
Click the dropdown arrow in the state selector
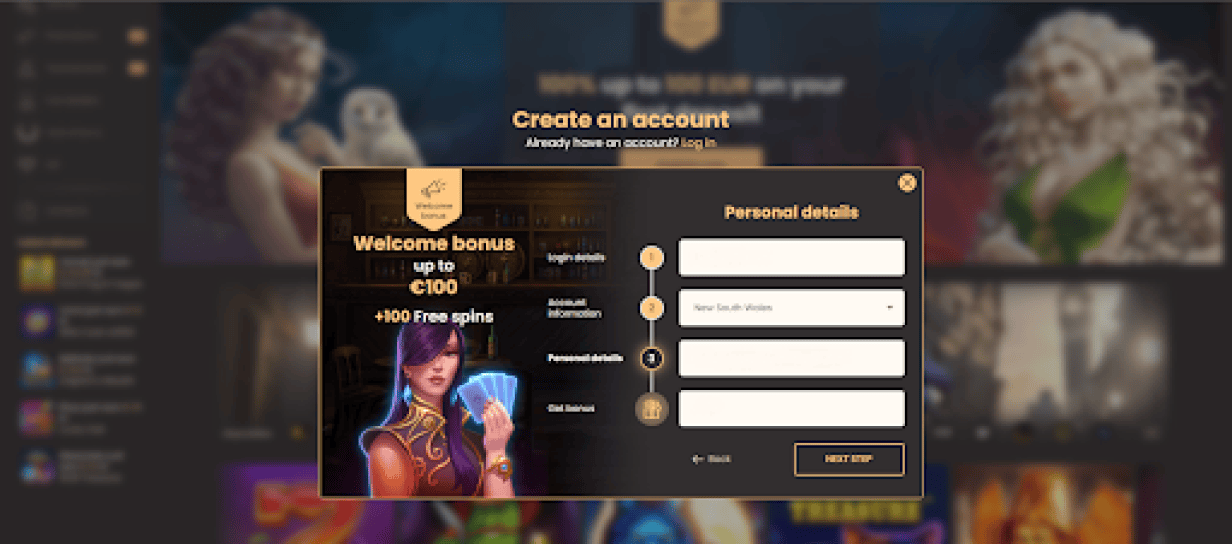(889, 308)
